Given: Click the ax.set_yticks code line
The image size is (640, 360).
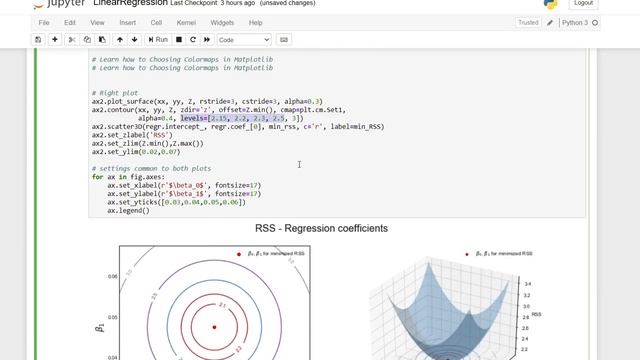Looking at the screenshot, I should coord(176,202).
